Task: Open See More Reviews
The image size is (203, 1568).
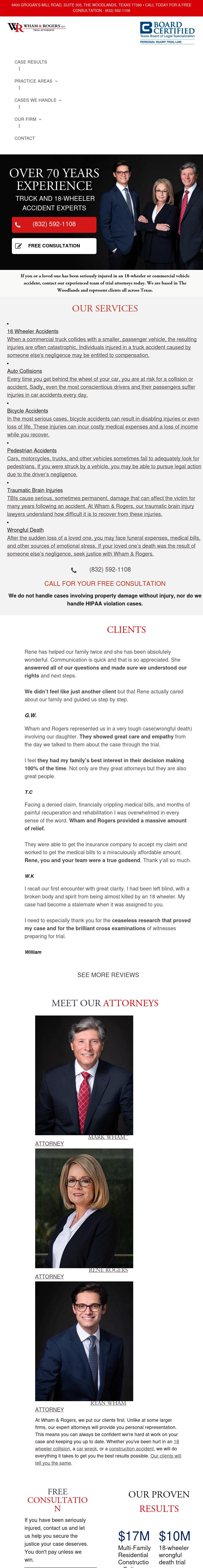Action: pyautogui.click(x=108, y=974)
